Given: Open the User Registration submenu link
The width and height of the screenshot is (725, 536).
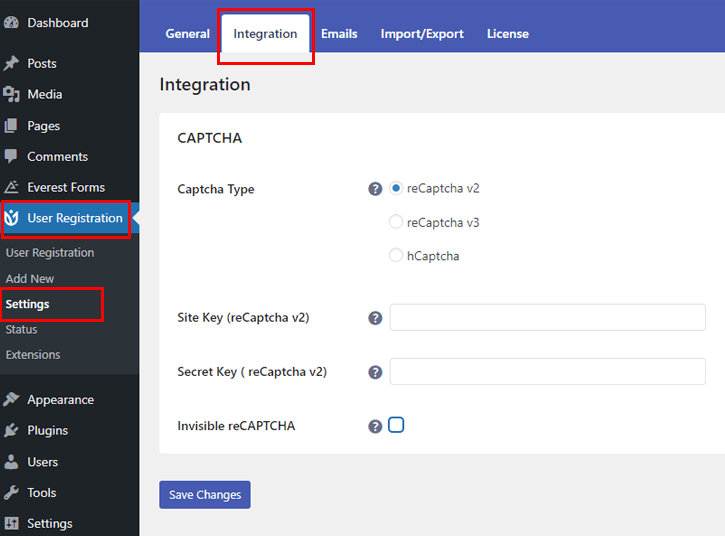Looking at the screenshot, I should click(x=50, y=253).
